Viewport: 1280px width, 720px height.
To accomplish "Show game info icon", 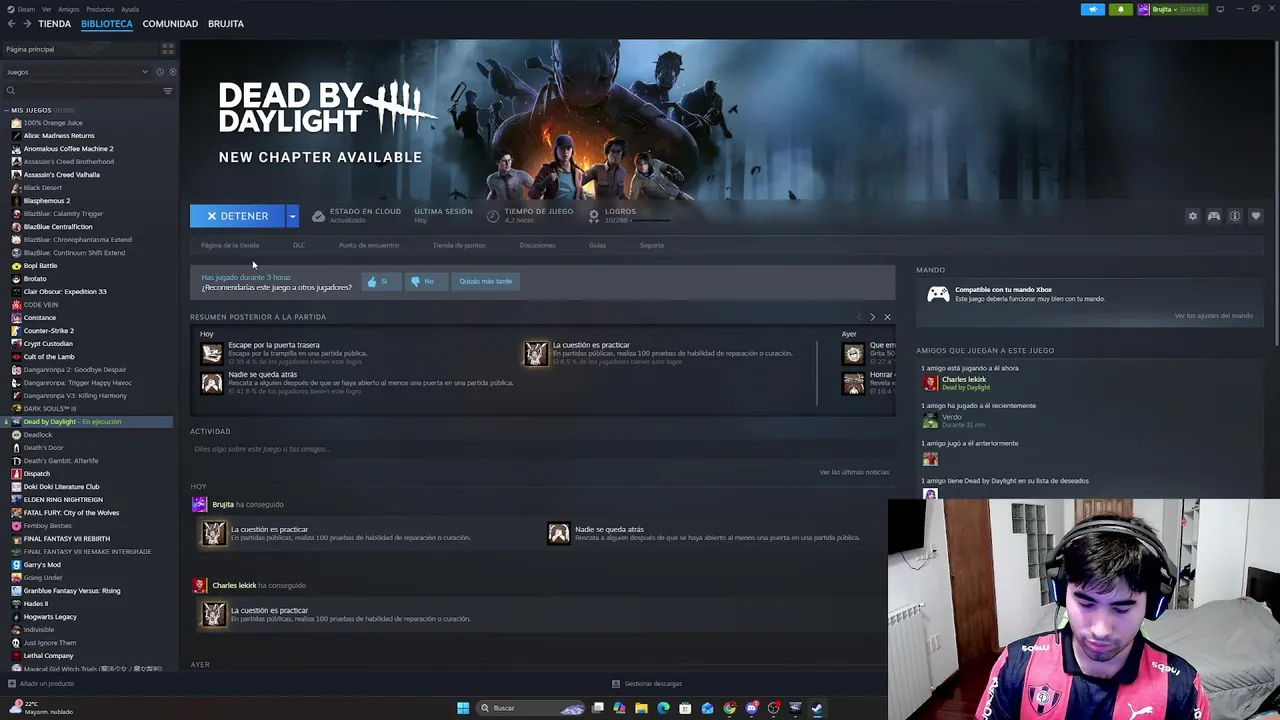I will point(1235,216).
